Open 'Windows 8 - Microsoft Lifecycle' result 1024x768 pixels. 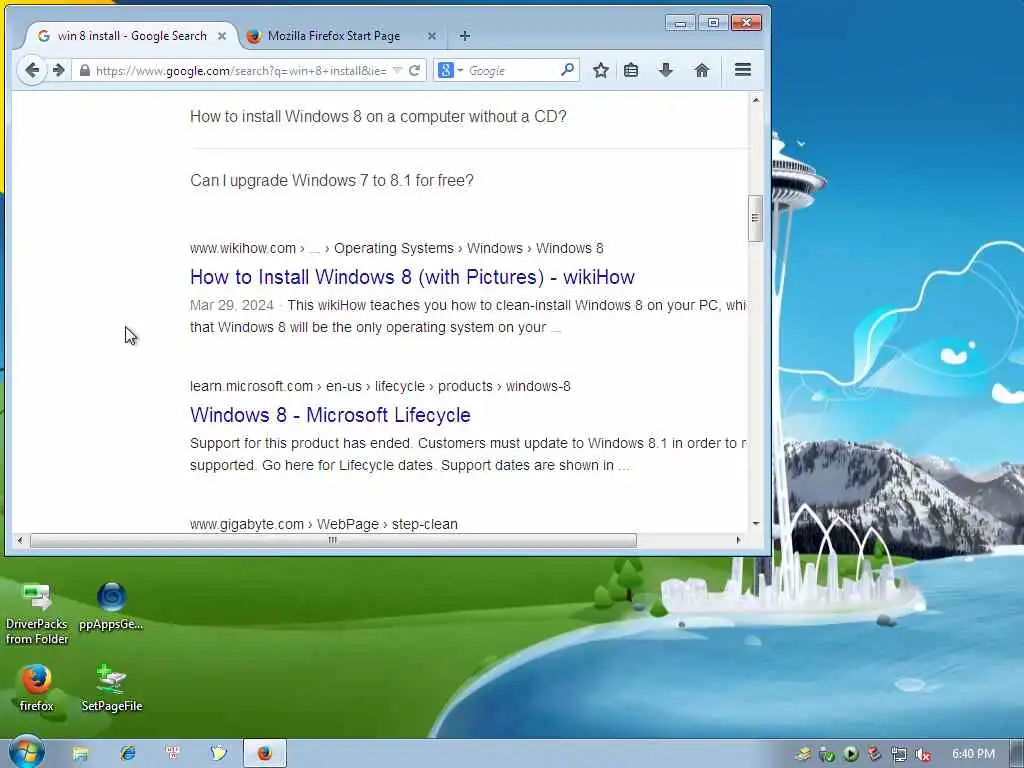pos(330,415)
